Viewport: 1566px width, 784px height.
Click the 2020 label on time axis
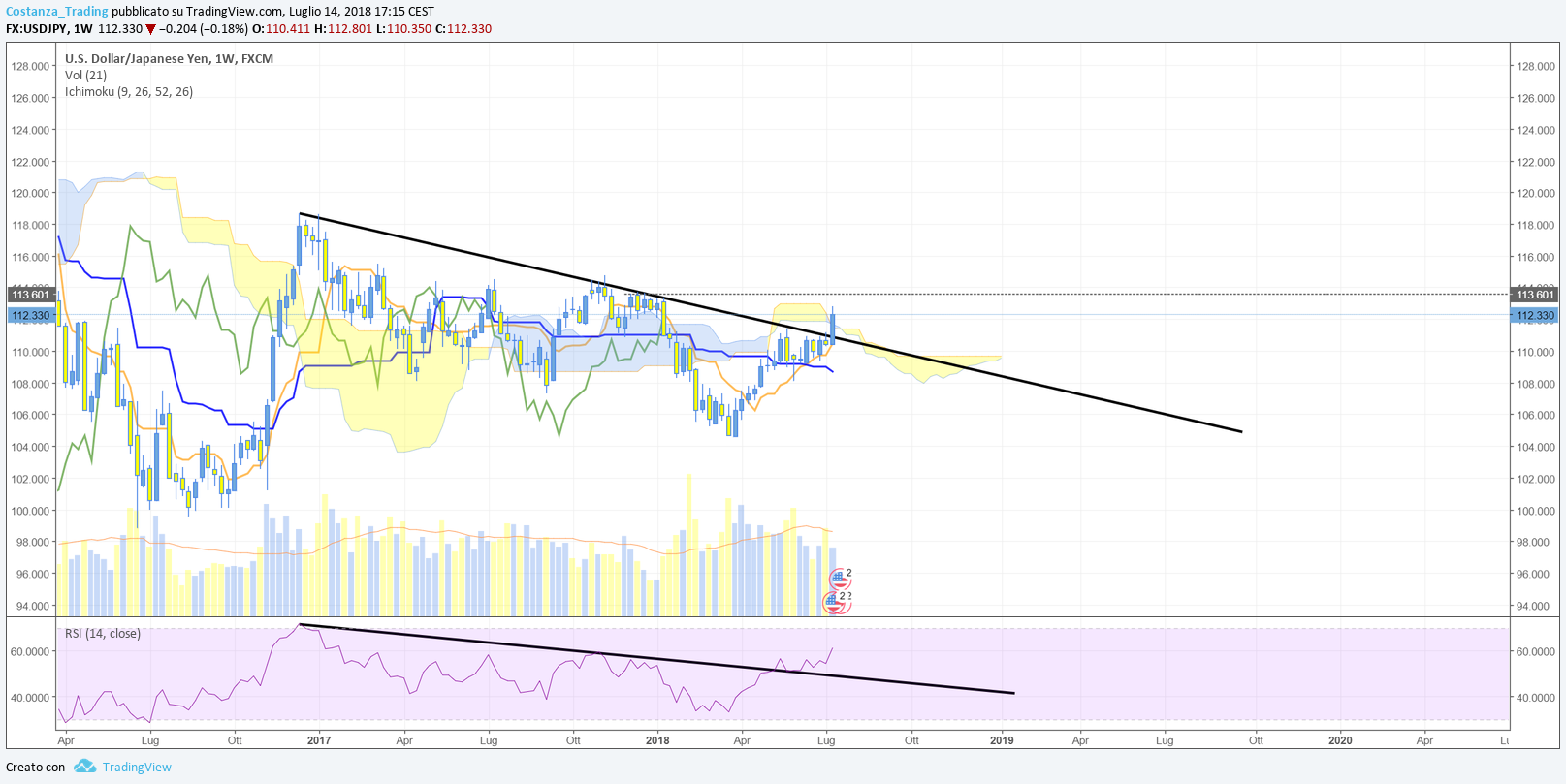[1340, 740]
